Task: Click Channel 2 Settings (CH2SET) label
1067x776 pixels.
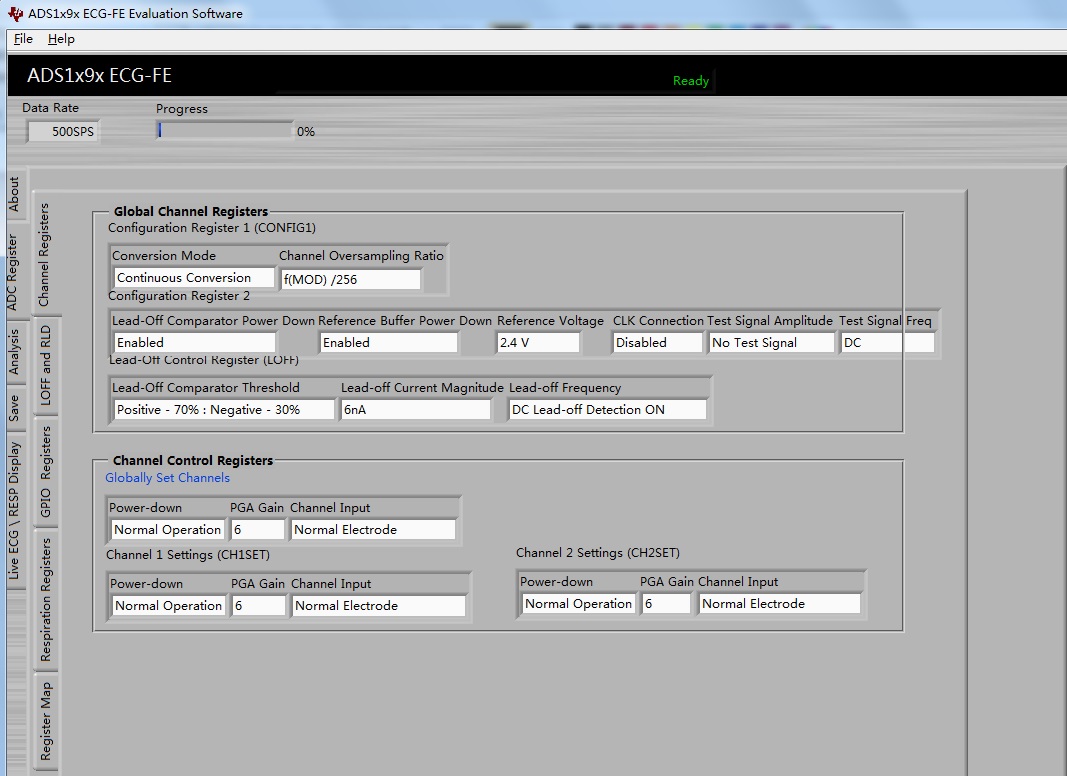Action: [x=597, y=553]
